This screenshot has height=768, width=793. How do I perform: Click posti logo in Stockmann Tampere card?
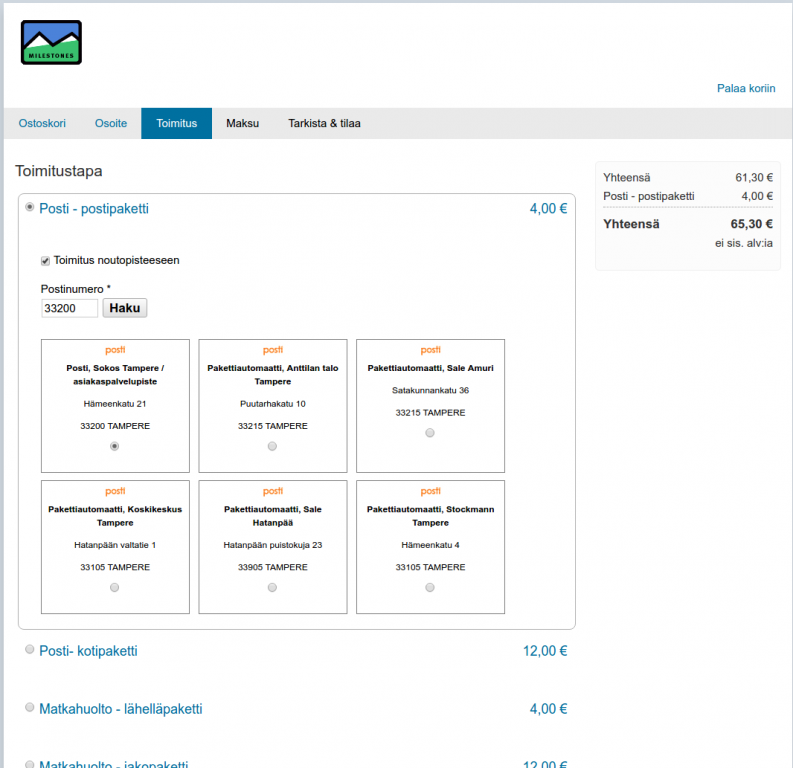pyautogui.click(x=430, y=491)
